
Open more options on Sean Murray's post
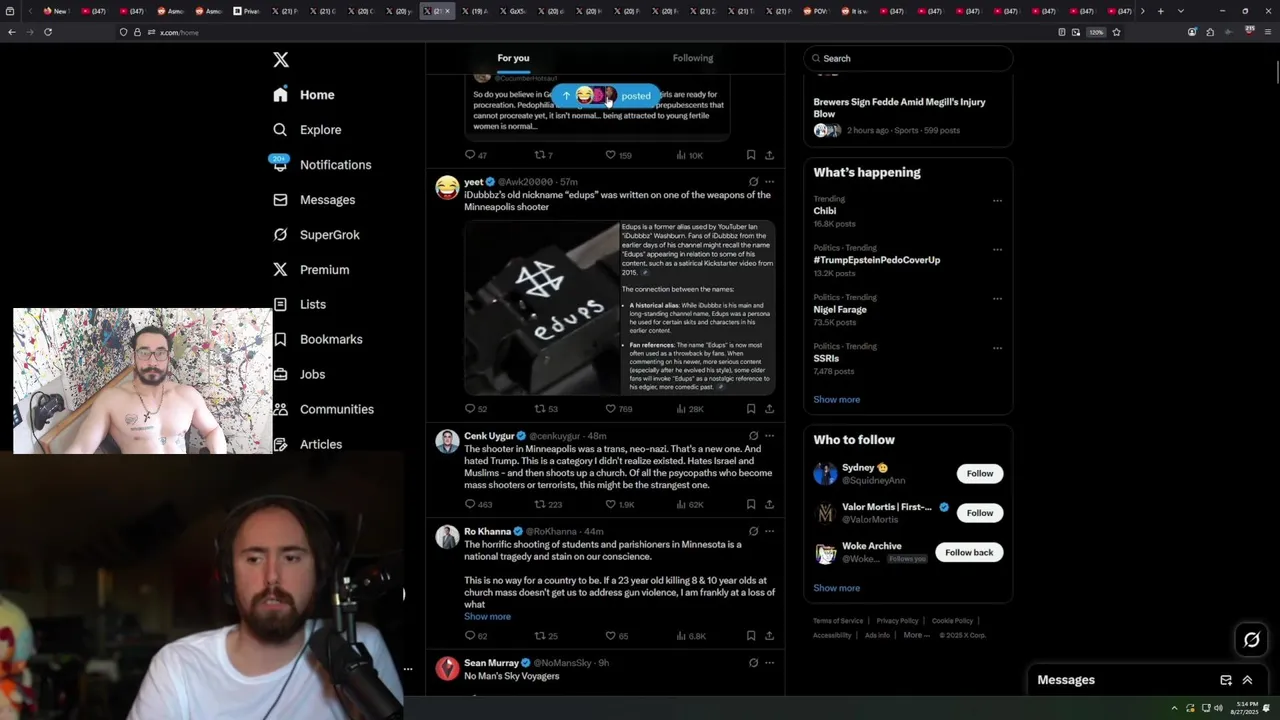tap(769, 663)
